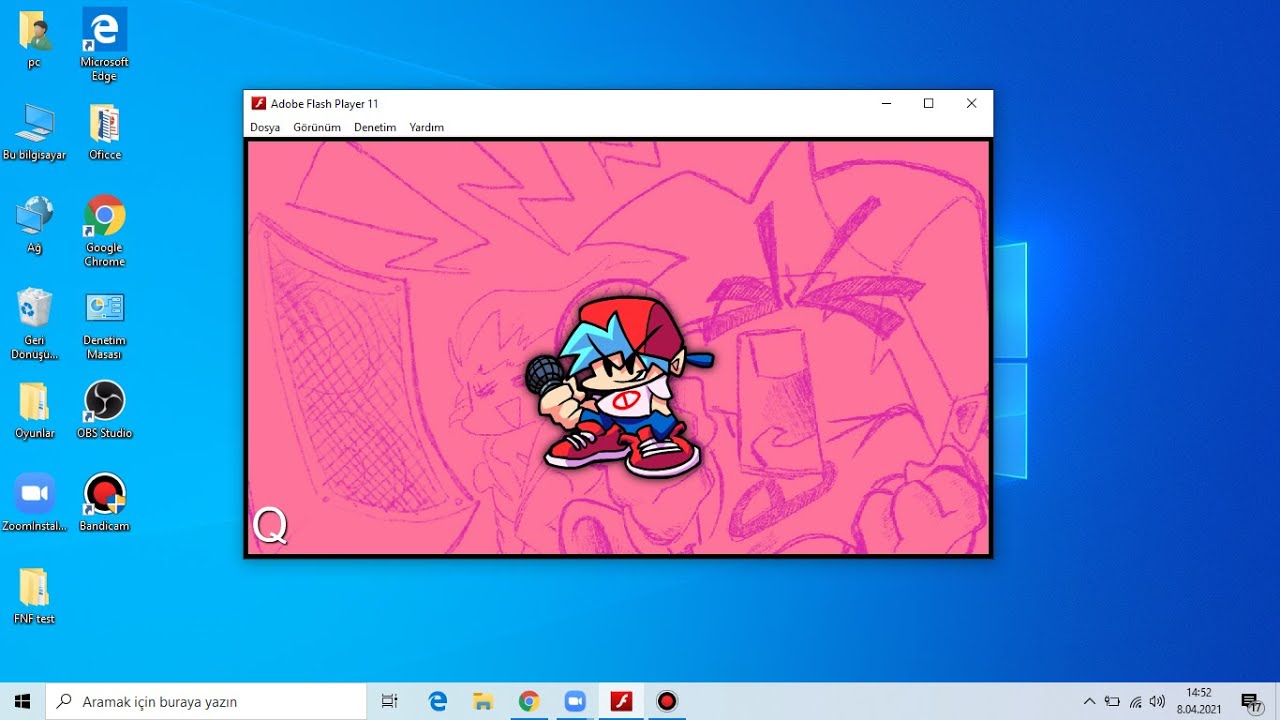Viewport: 1280px width, 720px height.
Task: Open the Yardım menu
Action: coord(426,127)
